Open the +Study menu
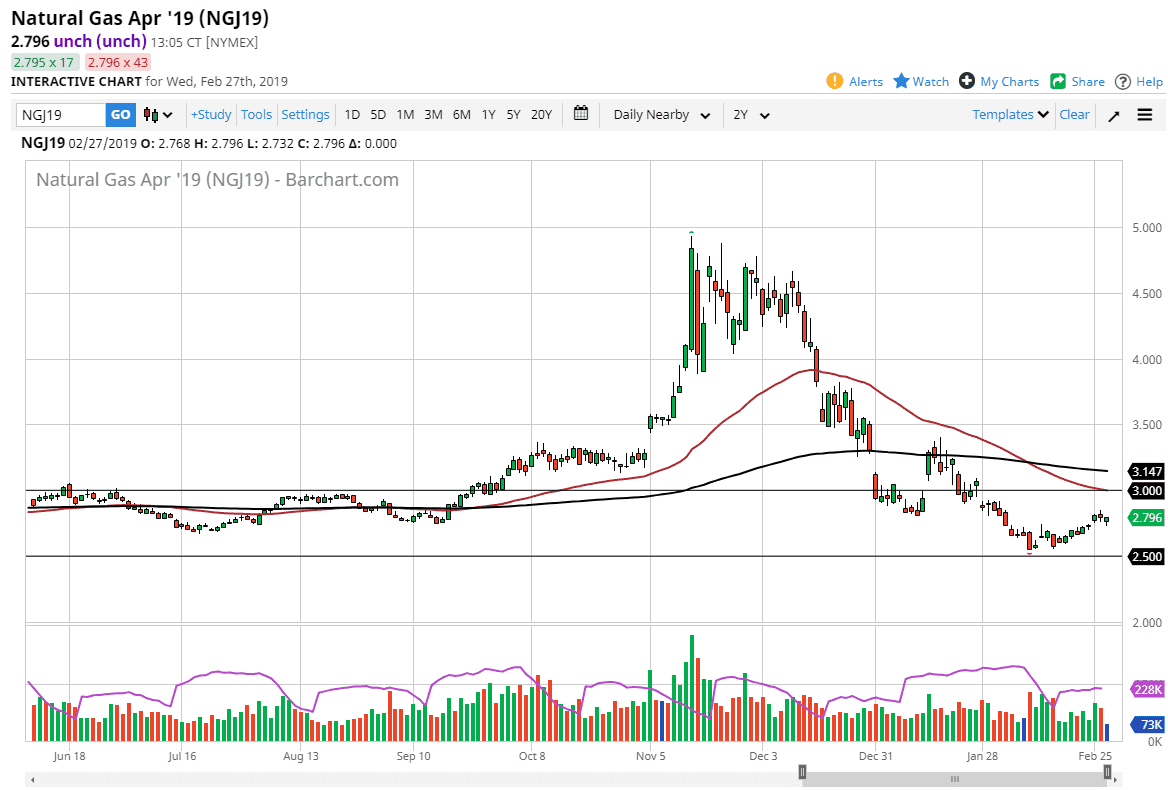This screenshot has height=790, width=1168. [x=211, y=115]
